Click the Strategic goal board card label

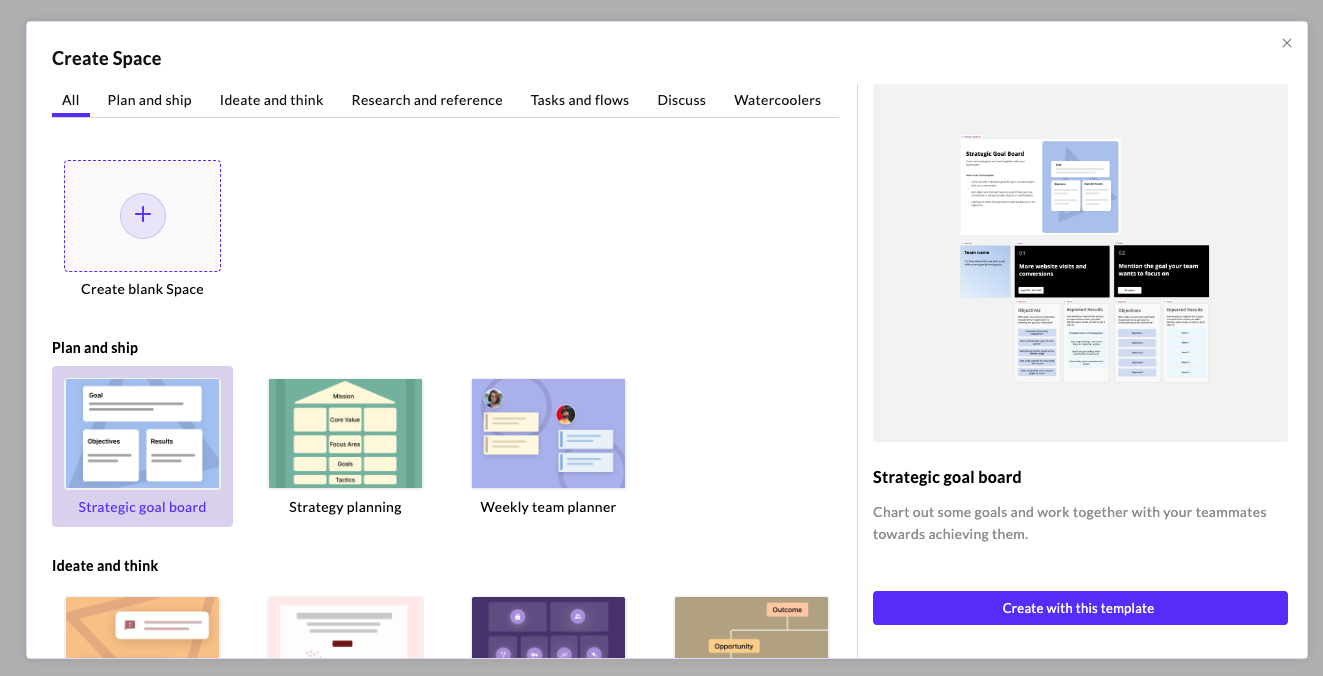click(143, 507)
